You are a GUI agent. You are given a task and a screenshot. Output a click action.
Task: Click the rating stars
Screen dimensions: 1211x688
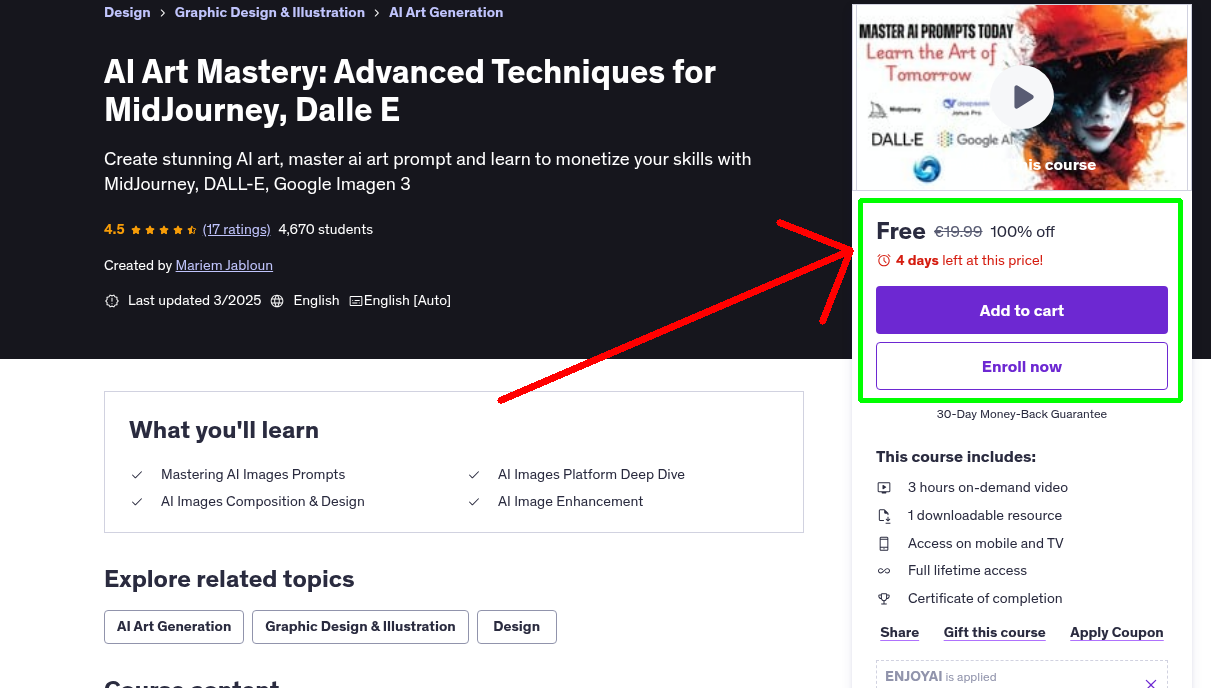pyautogui.click(x=164, y=230)
